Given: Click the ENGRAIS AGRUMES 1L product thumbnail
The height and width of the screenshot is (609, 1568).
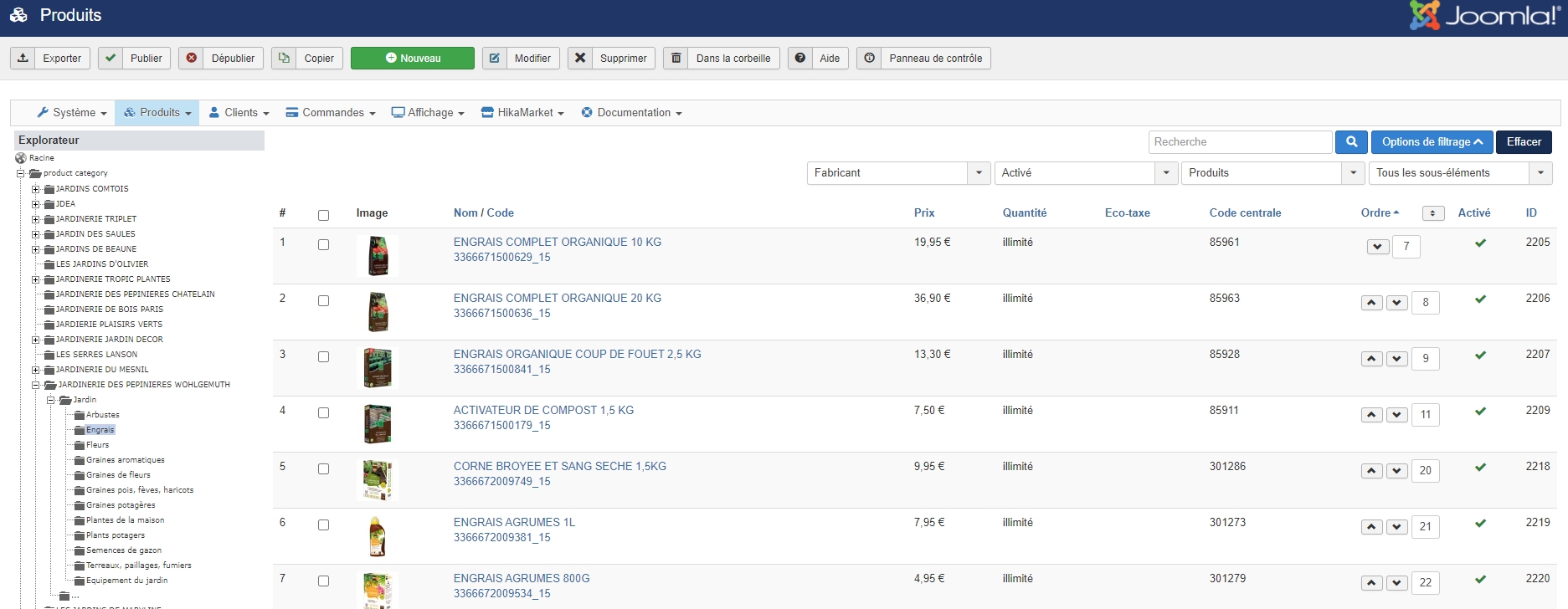Looking at the screenshot, I should click(378, 536).
